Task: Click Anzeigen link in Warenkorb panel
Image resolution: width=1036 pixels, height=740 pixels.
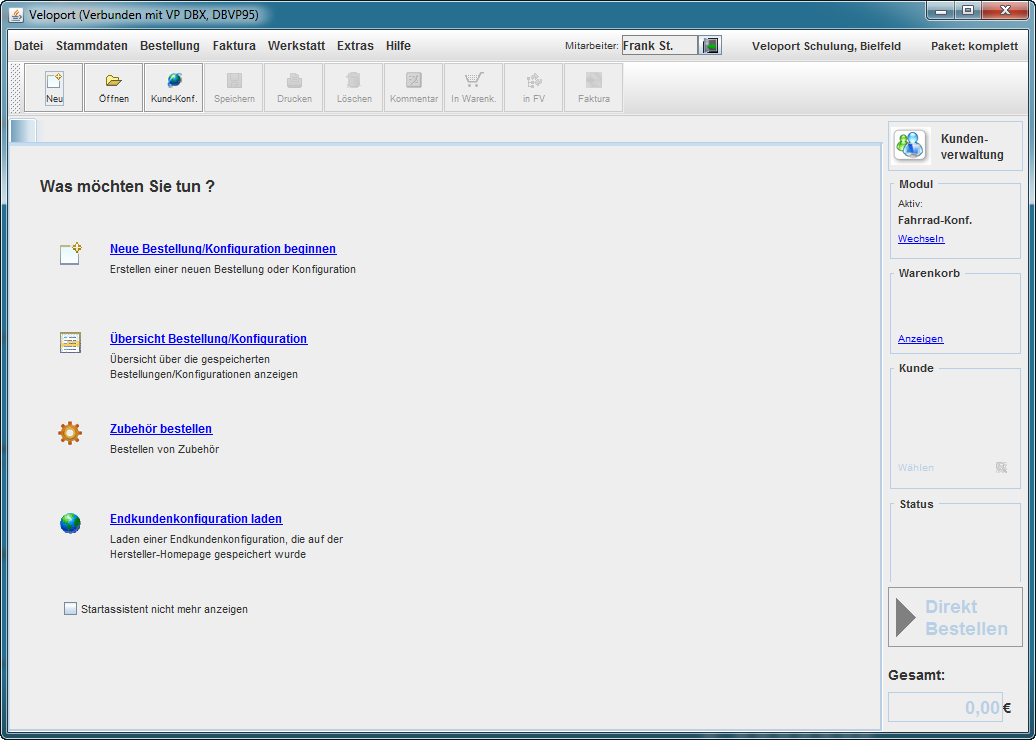Action: (920, 339)
